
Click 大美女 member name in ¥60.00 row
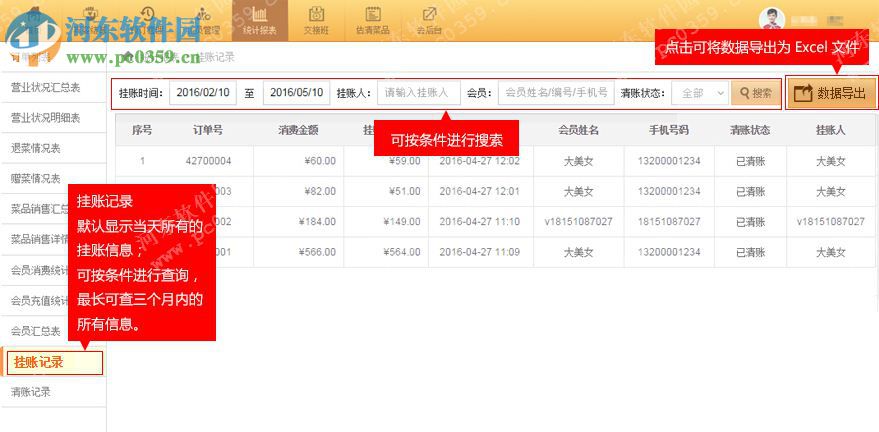(579, 161)
